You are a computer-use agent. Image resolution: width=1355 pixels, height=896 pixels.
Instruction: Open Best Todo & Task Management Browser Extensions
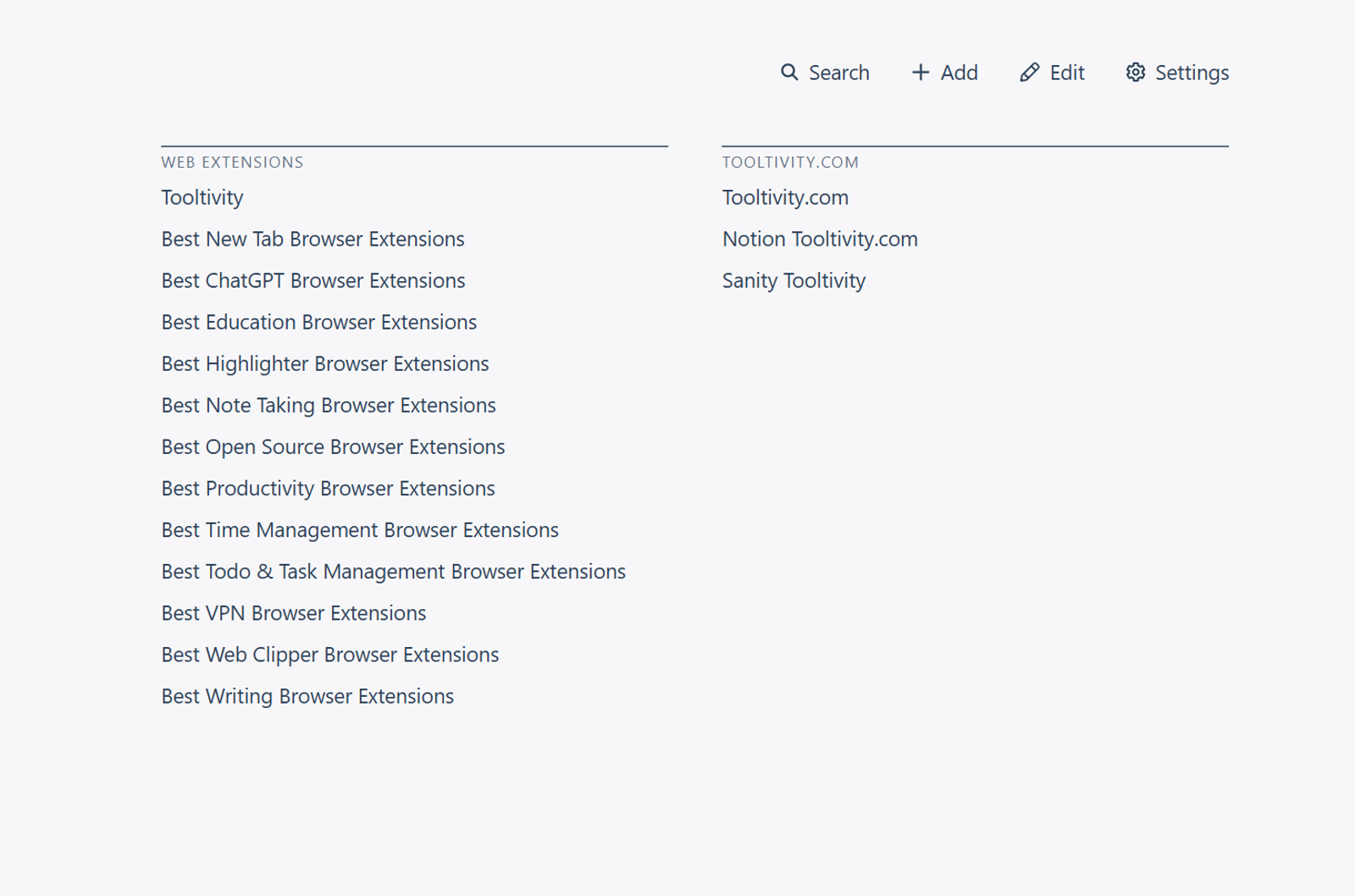tap(394, 571)
